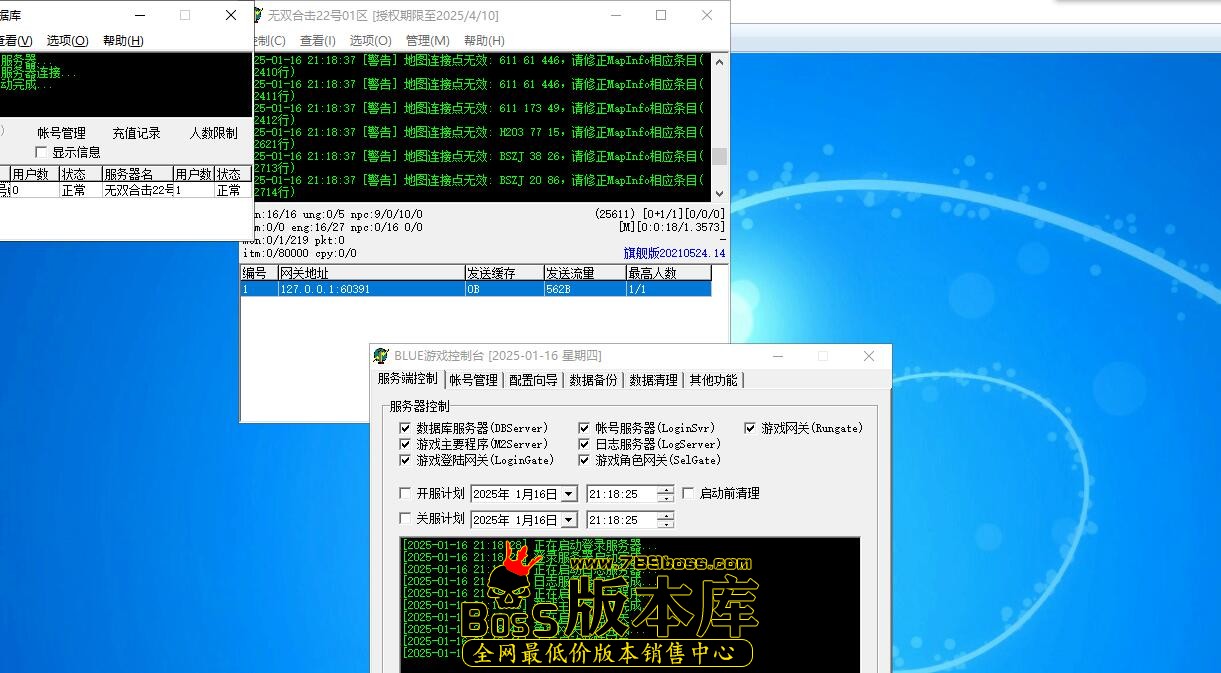Increase 开服计划 time with spinner up arrow

(x=665, y=489)
